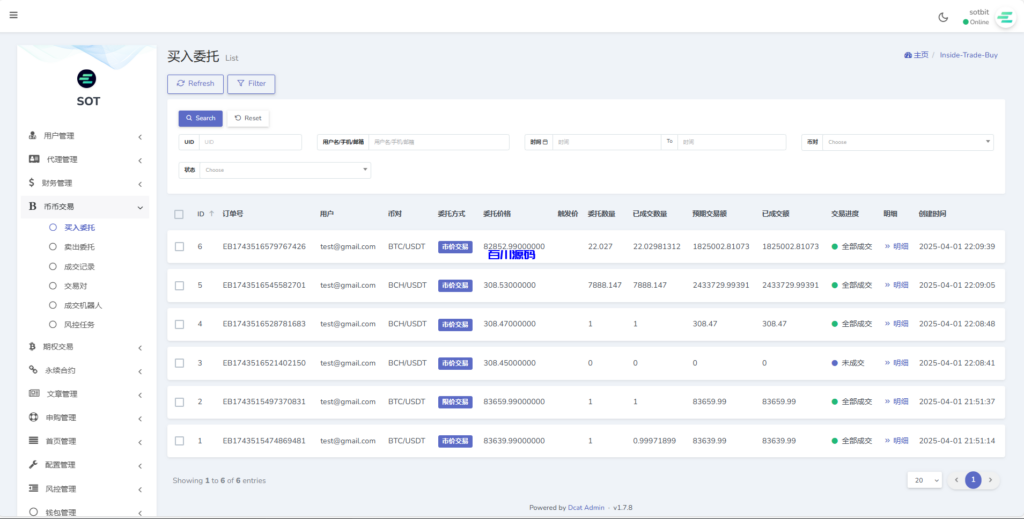
Task: Open 成交机器人 submenu item
Action: [85, 305]
